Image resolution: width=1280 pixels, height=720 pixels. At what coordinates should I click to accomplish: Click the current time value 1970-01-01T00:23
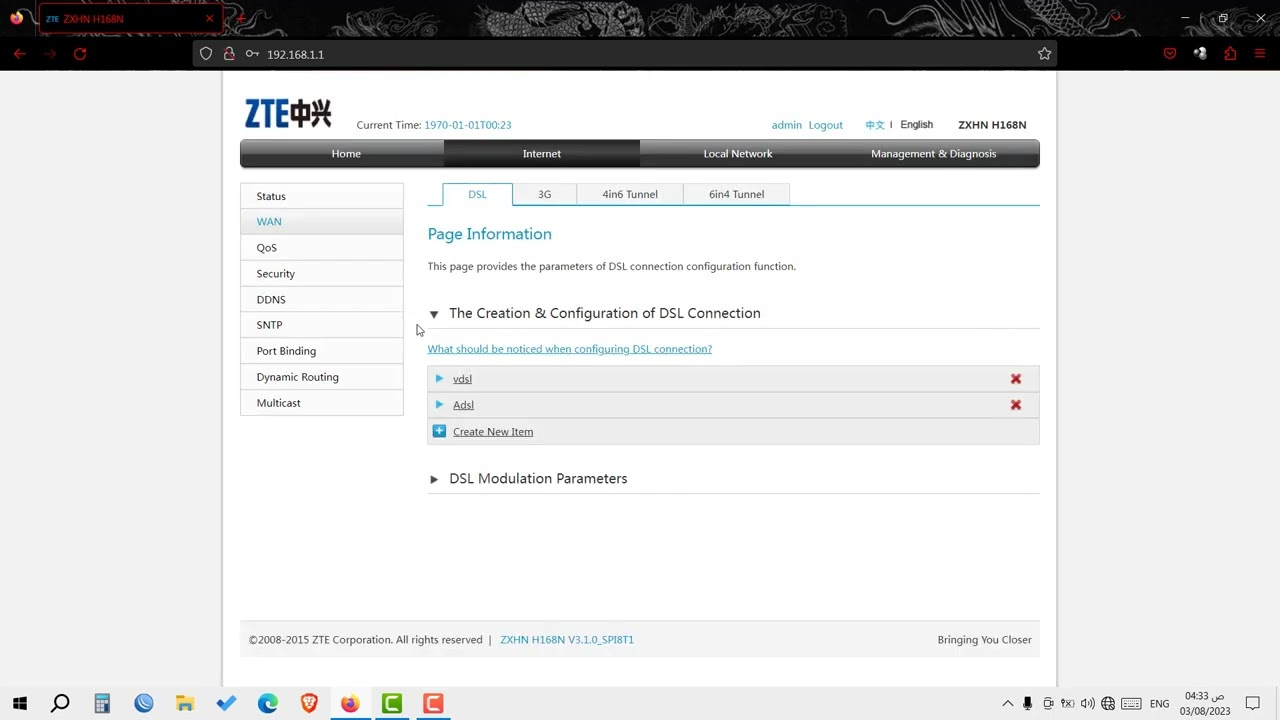[x=467, y=125]
